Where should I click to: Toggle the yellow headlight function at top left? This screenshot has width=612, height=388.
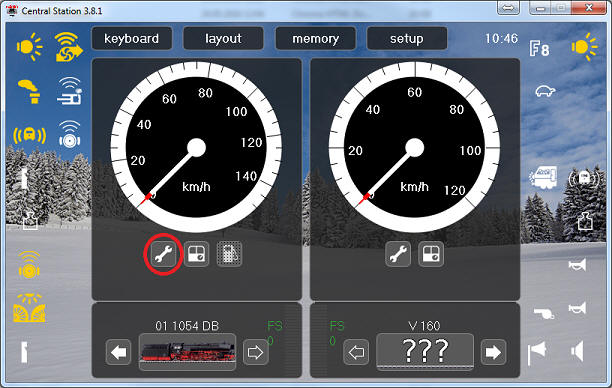[x=29, y=47]
